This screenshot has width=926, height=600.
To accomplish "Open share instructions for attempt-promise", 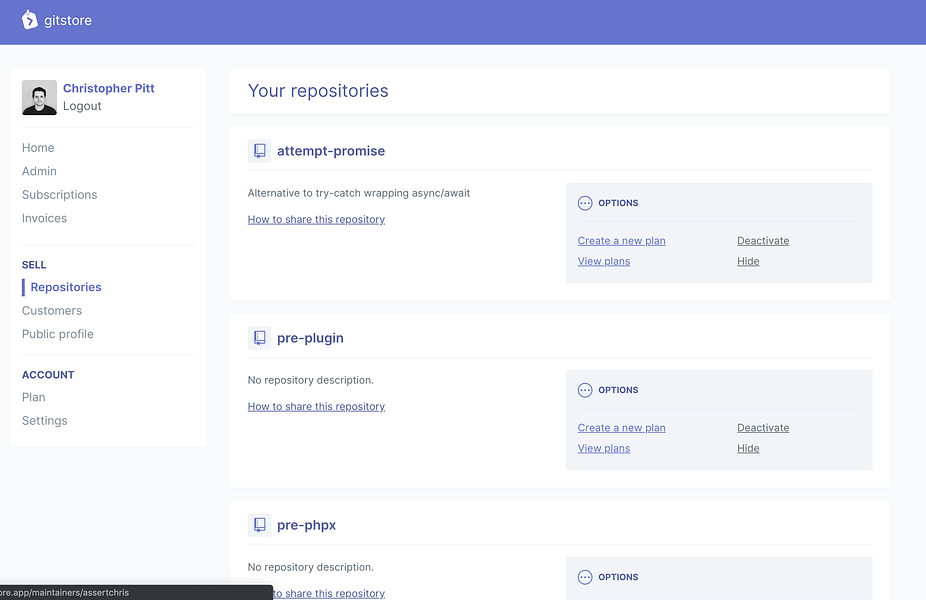I will 317,219.
